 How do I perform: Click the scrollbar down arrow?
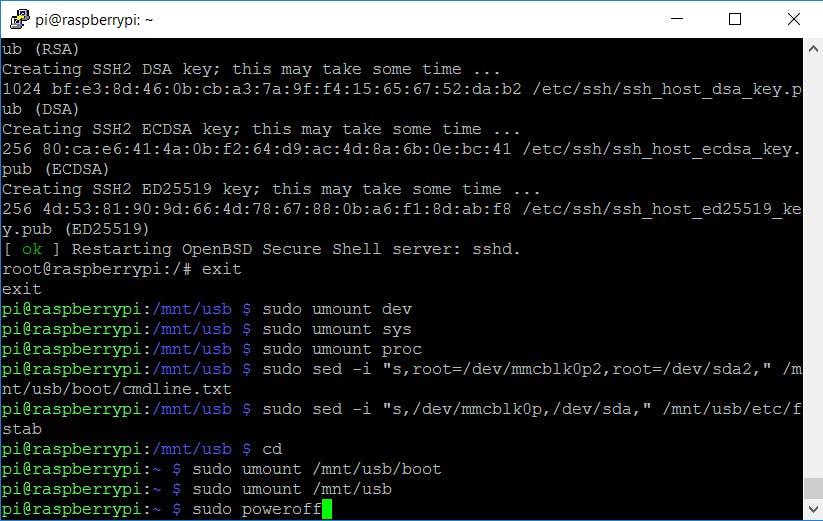pos(812,511)
